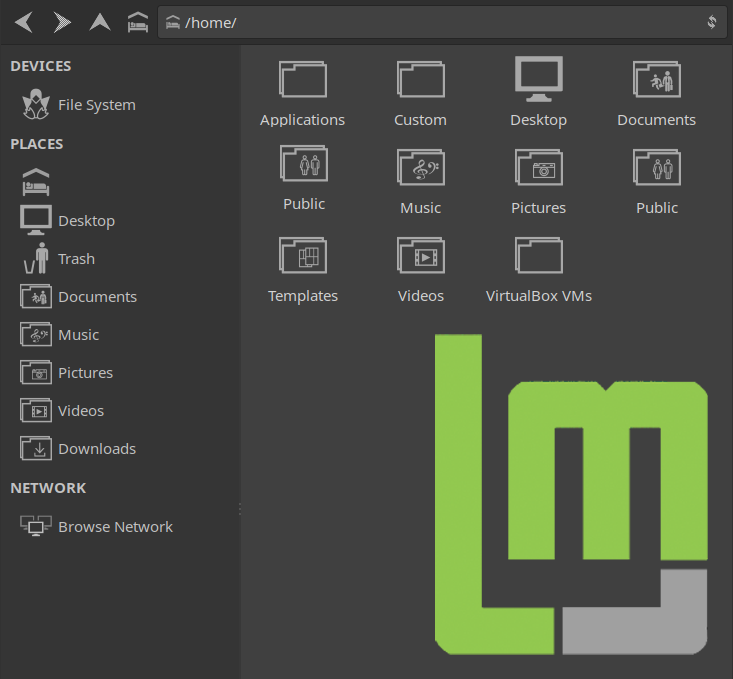Click the reload icon in the location bar
Viewport: 733px width, 679px height.
point(711,22)
